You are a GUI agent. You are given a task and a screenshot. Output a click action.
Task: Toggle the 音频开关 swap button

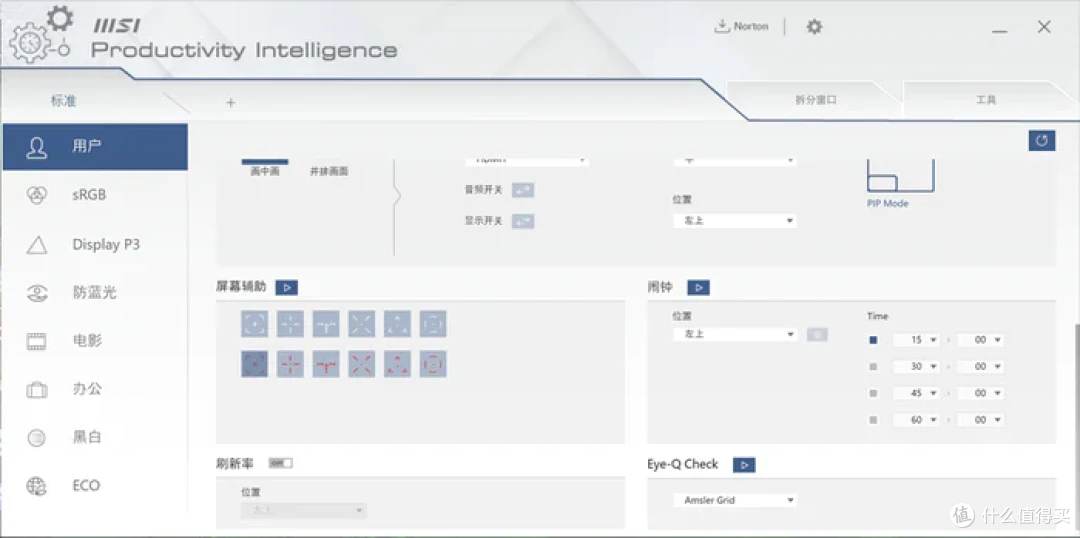pos(523,190)
